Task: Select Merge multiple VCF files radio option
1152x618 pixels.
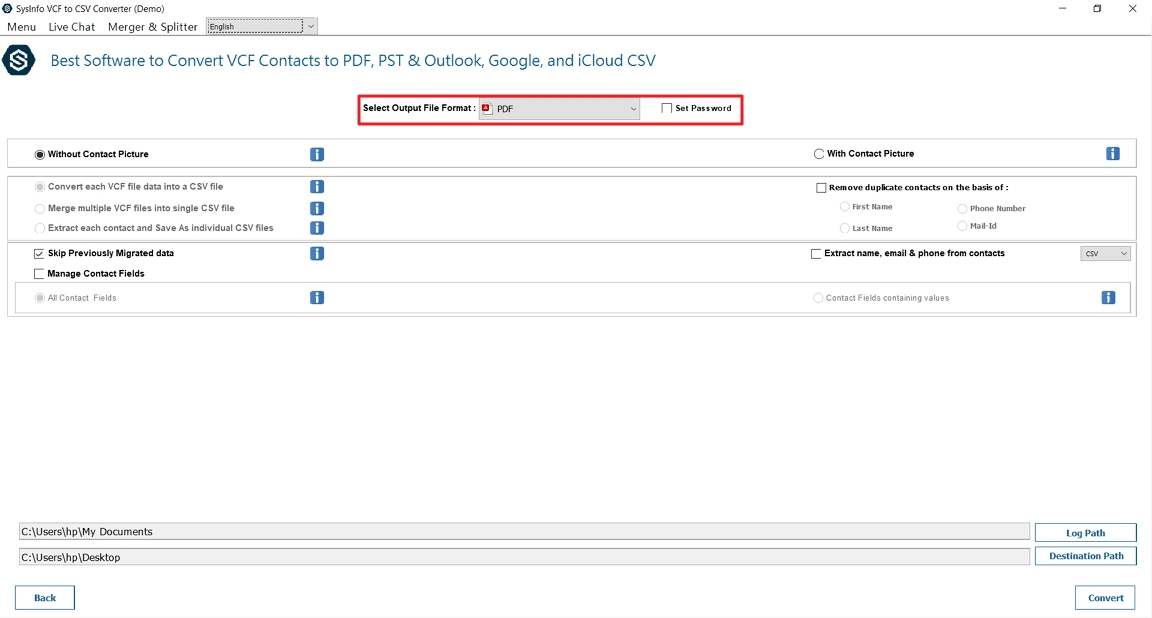Action: 40,208
